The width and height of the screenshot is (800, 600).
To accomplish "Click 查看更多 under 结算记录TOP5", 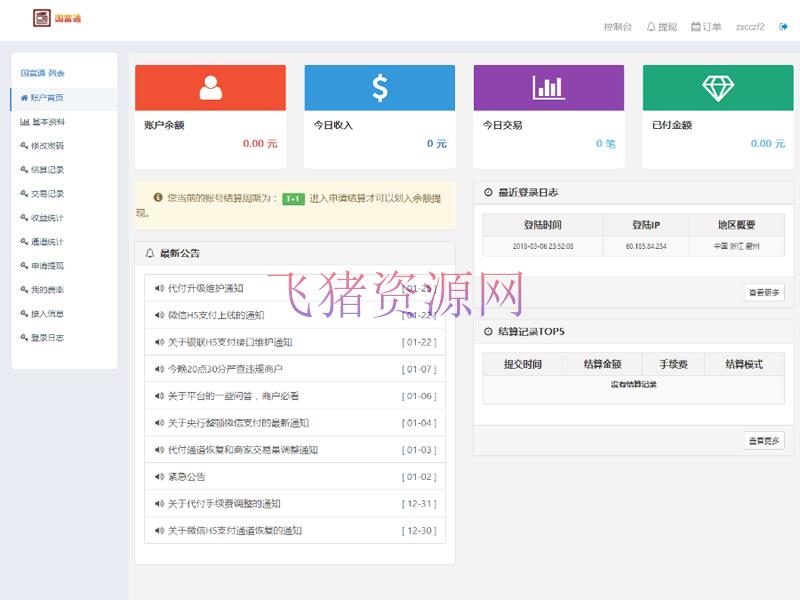I will (x=764, y=440).
